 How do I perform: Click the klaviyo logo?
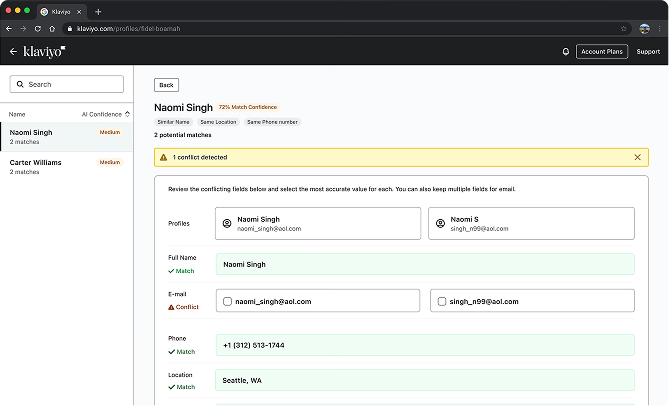(44, 52)
